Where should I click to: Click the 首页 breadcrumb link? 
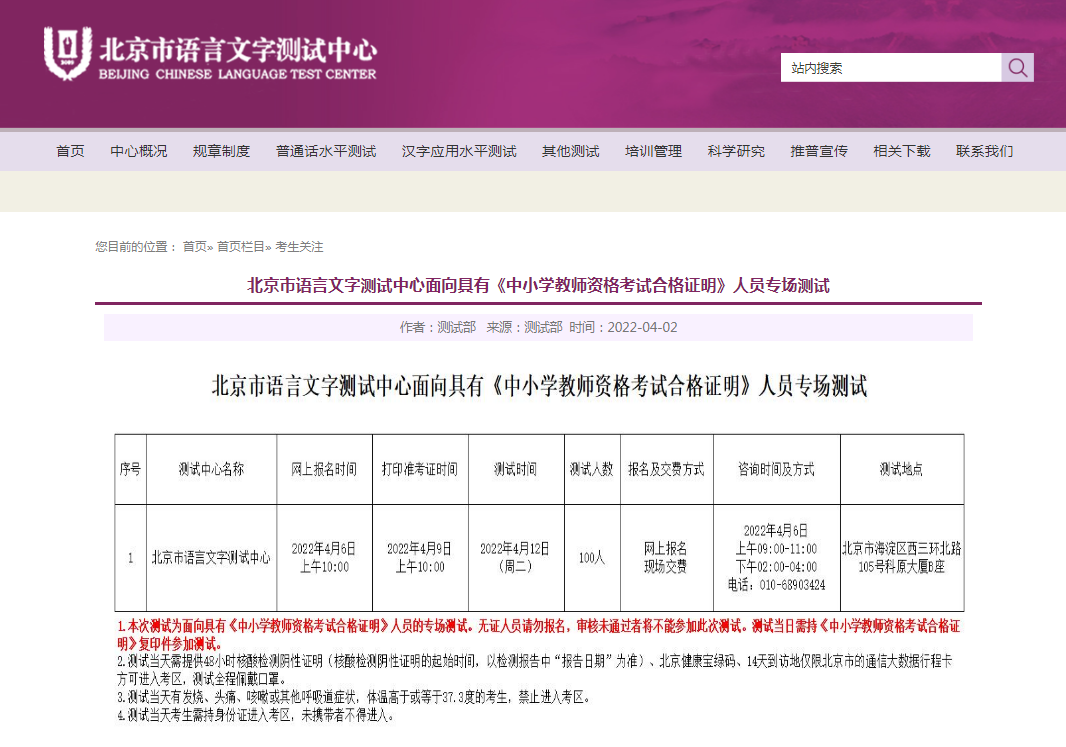point(194,246)
